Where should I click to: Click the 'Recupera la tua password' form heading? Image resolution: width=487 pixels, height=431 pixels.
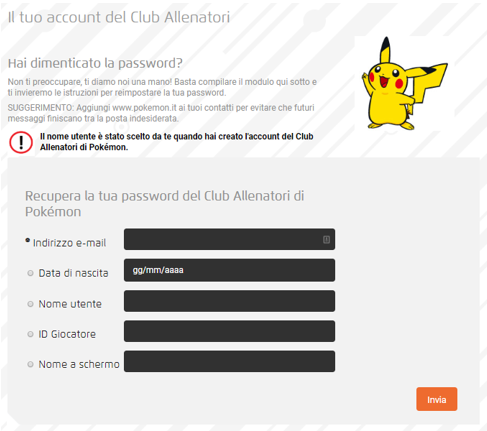click(165, 204)
